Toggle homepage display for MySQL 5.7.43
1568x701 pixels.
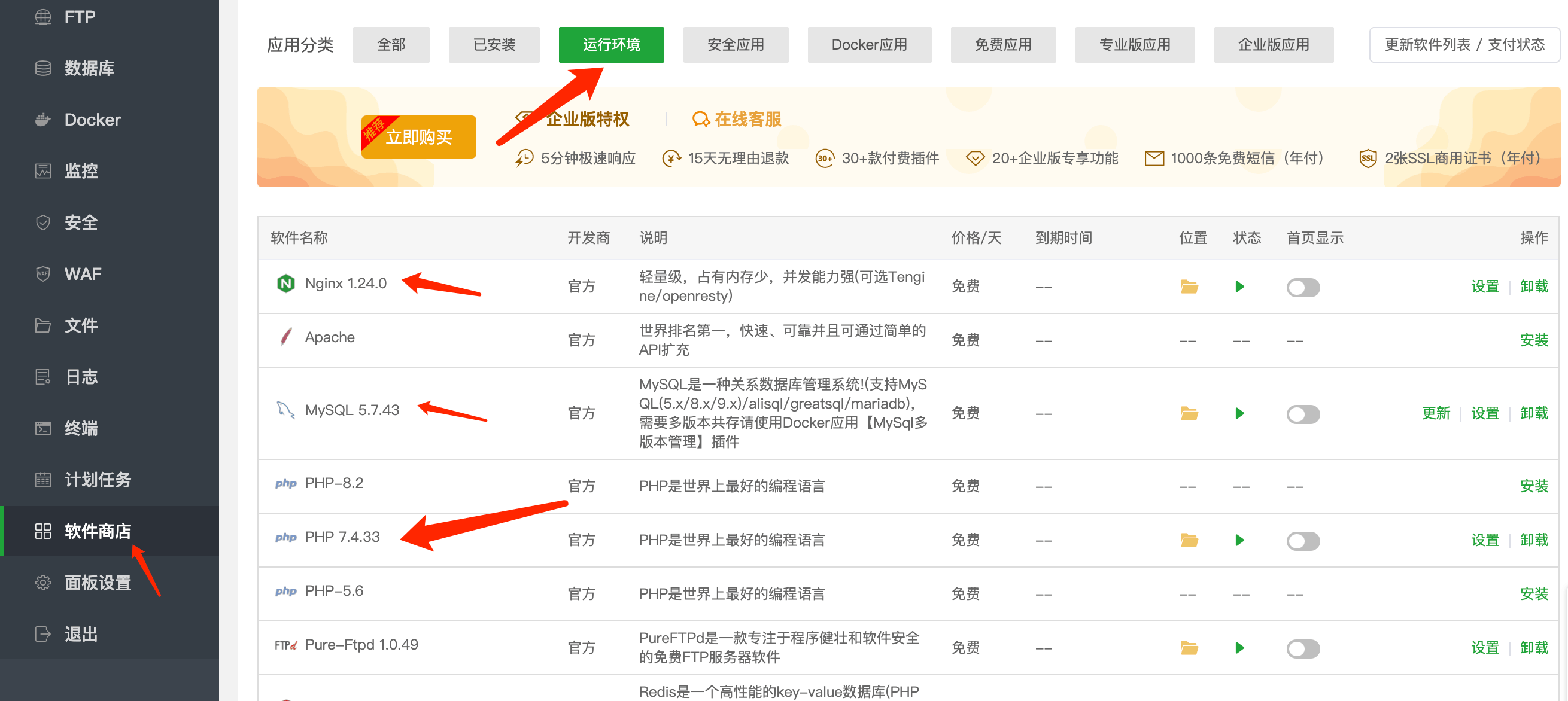(1303, 414)
